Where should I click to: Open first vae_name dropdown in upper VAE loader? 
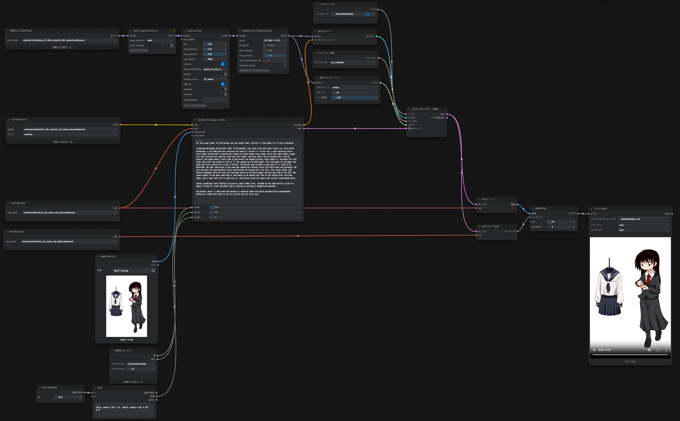click(70, 212)
